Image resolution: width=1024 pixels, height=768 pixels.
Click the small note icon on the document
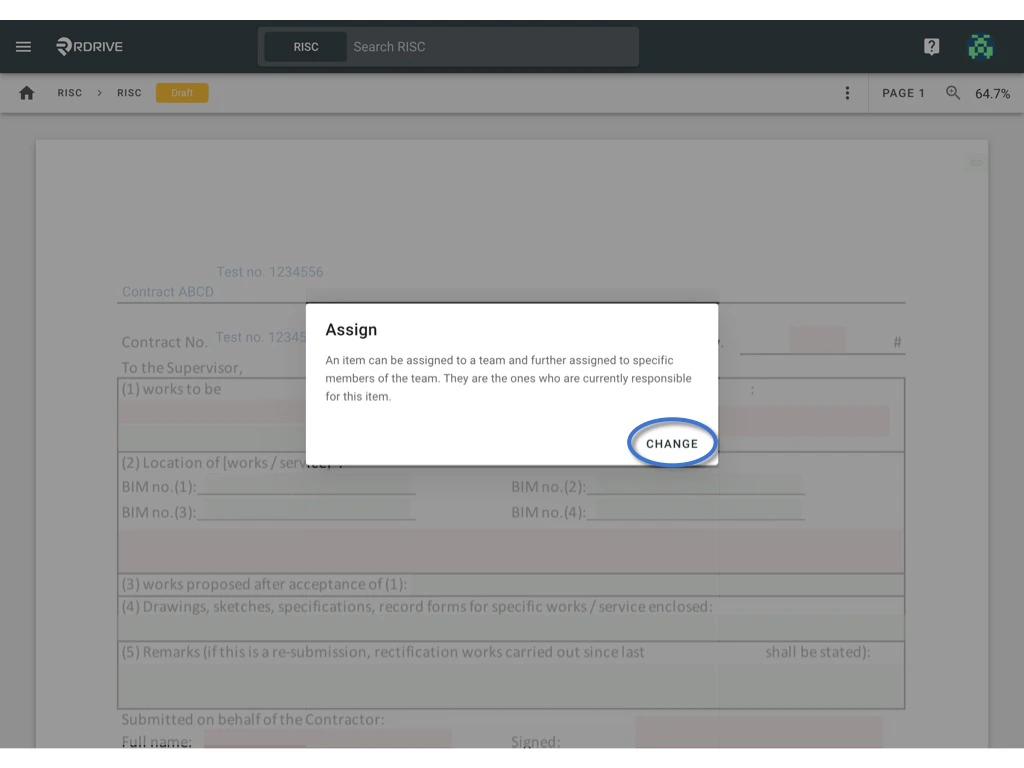click(975, 162)
